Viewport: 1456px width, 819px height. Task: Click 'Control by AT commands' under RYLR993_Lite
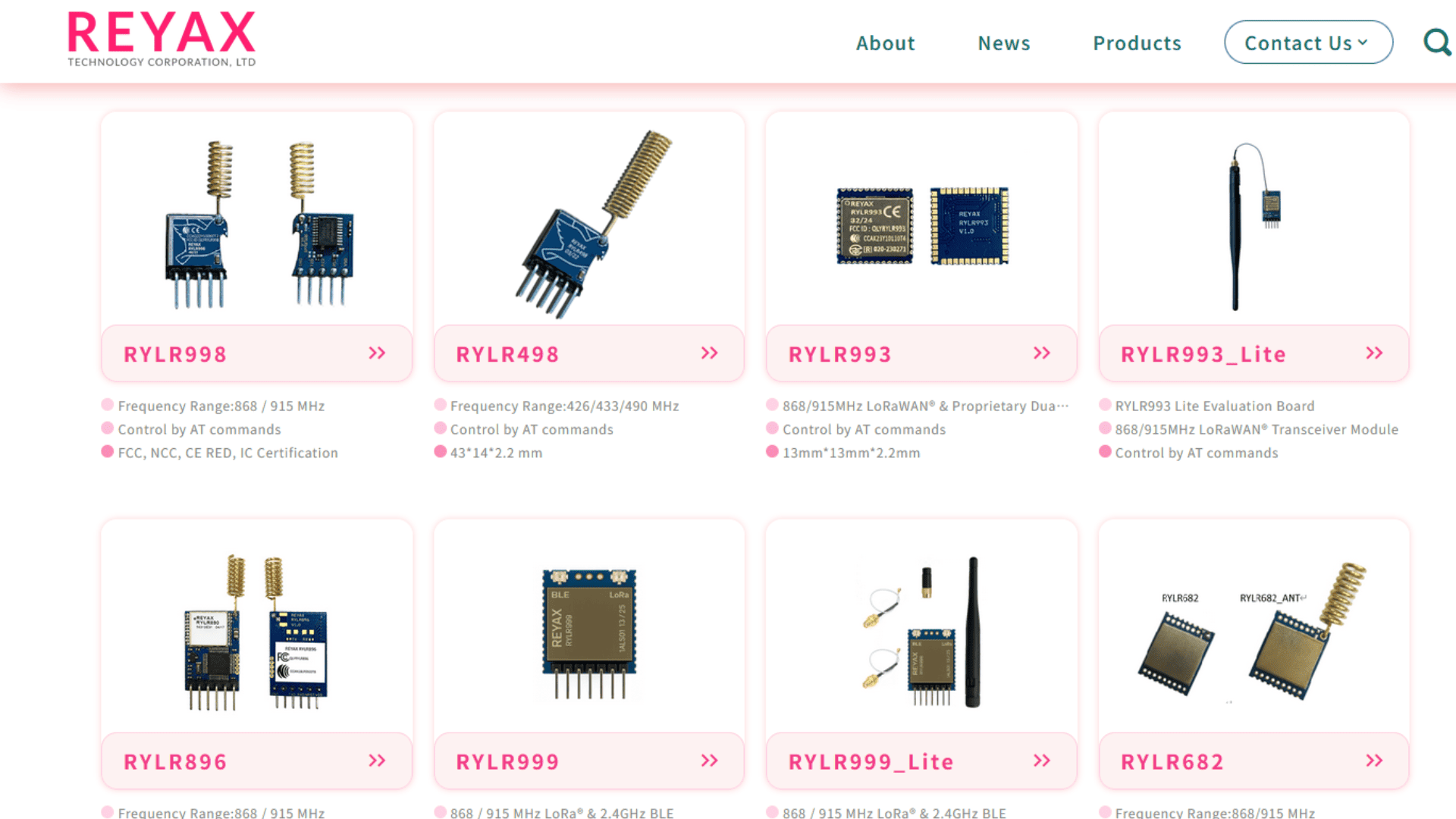click(1196, 453)
